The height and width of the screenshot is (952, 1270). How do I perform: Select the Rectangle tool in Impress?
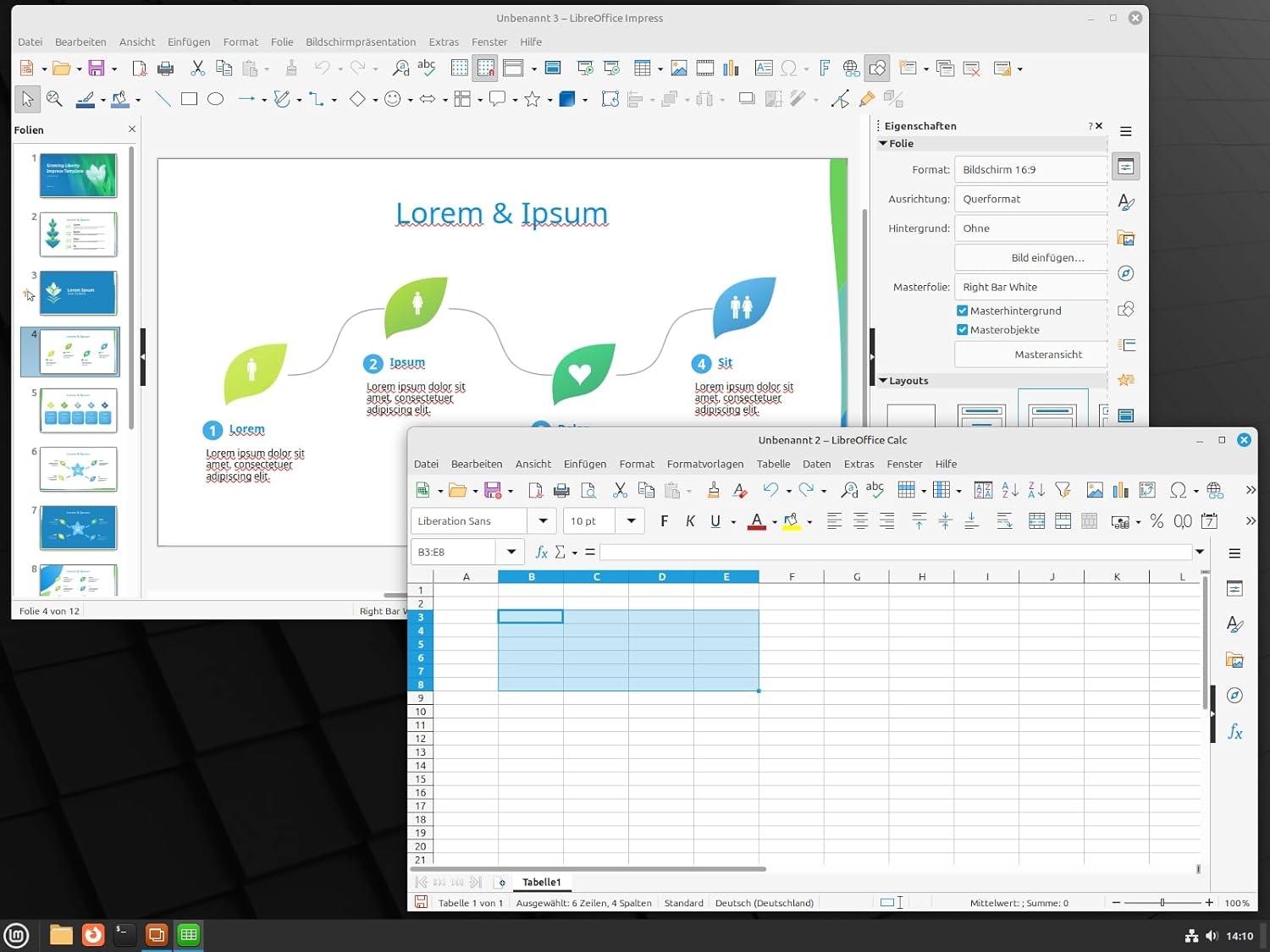click(189, 99)
